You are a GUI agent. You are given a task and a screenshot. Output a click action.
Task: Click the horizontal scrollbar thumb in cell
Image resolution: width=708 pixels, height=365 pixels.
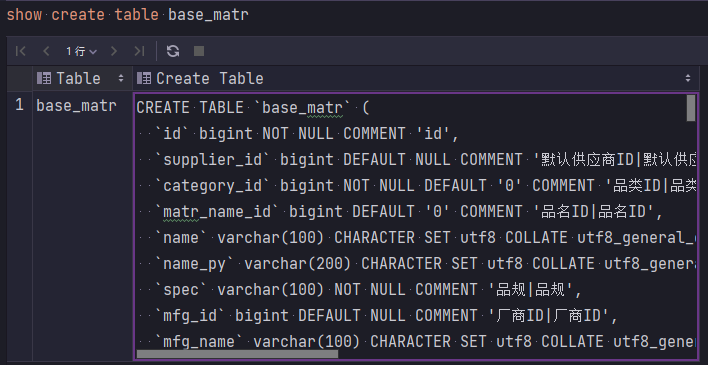(x=237, y=354)
